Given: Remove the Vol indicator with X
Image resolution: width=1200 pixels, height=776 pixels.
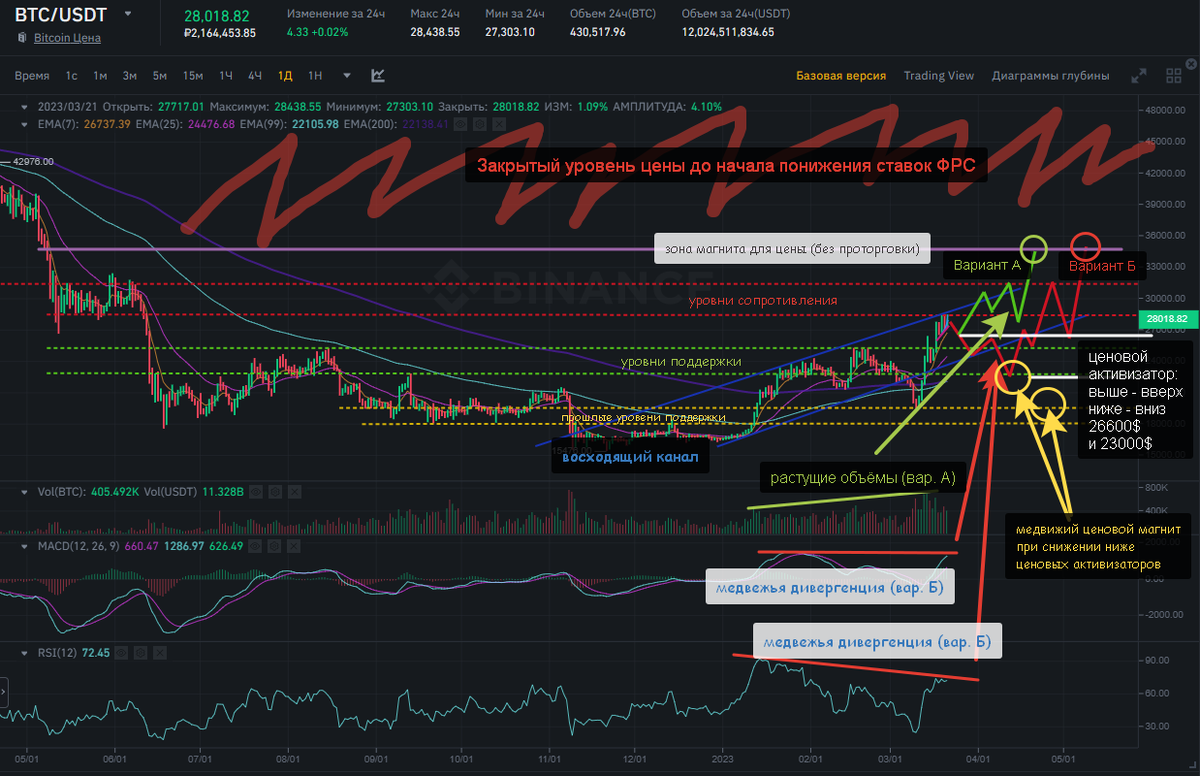Looking at the screenshot, I should [x=294, y=492].
